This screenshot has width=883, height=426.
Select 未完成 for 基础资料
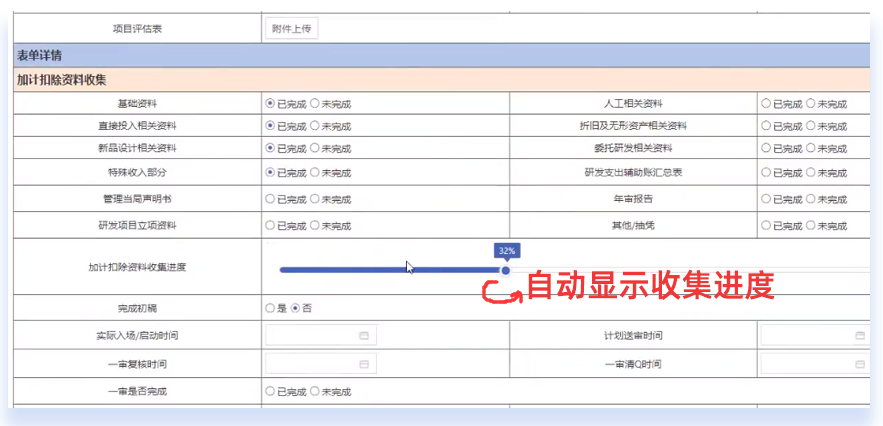click(315, 103)
